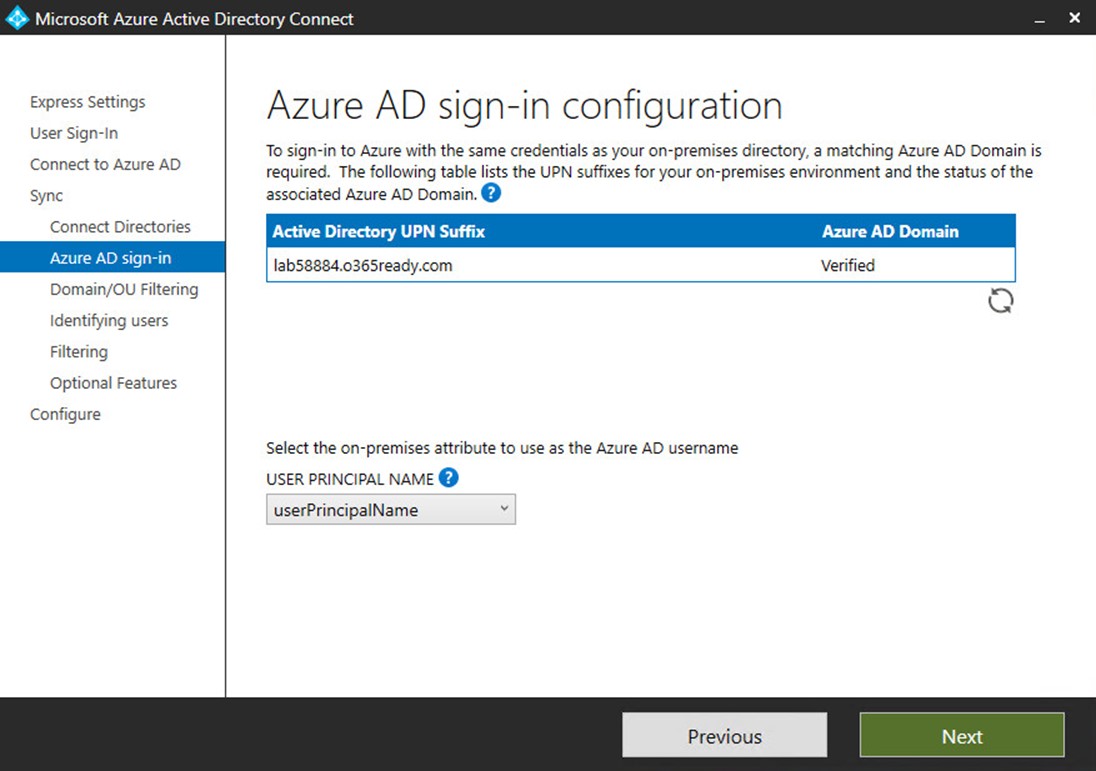1096x771 pixels.
Task: Click the window title text in title bar
Action: click(194, 19)
